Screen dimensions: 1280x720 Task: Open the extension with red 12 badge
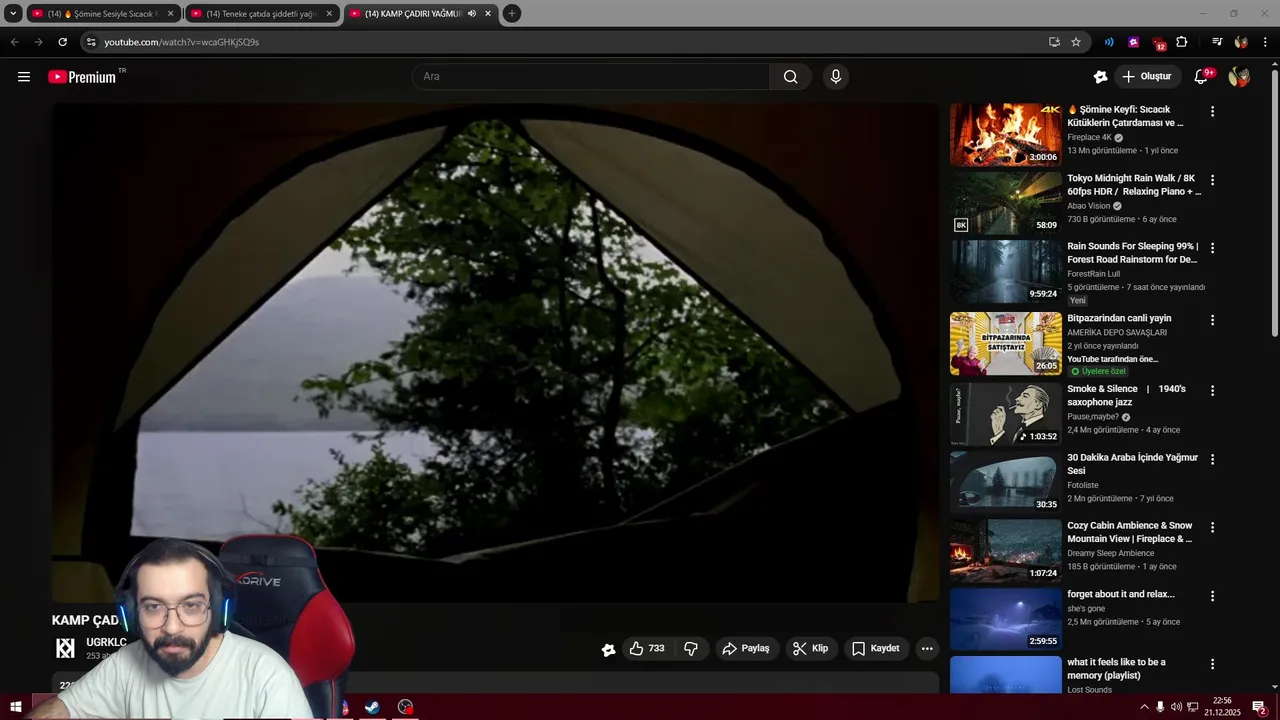point(1159,43)
